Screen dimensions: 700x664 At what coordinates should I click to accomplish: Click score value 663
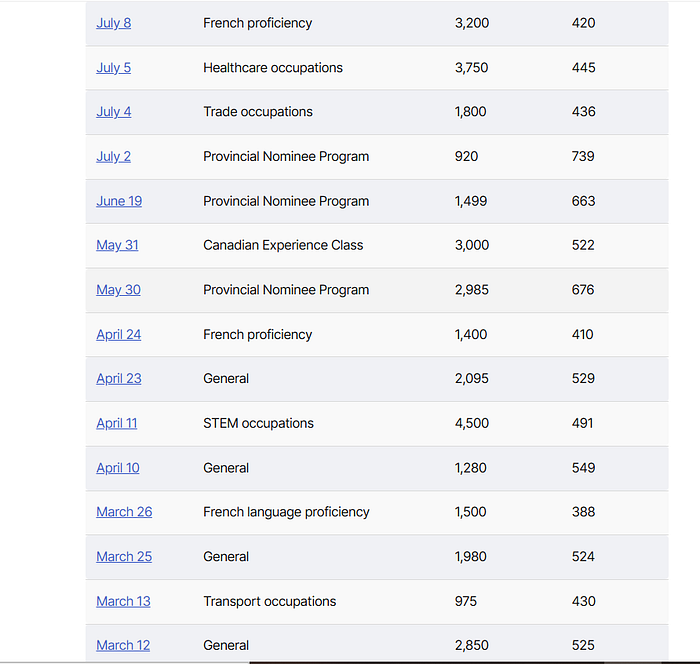coord(583,201)
